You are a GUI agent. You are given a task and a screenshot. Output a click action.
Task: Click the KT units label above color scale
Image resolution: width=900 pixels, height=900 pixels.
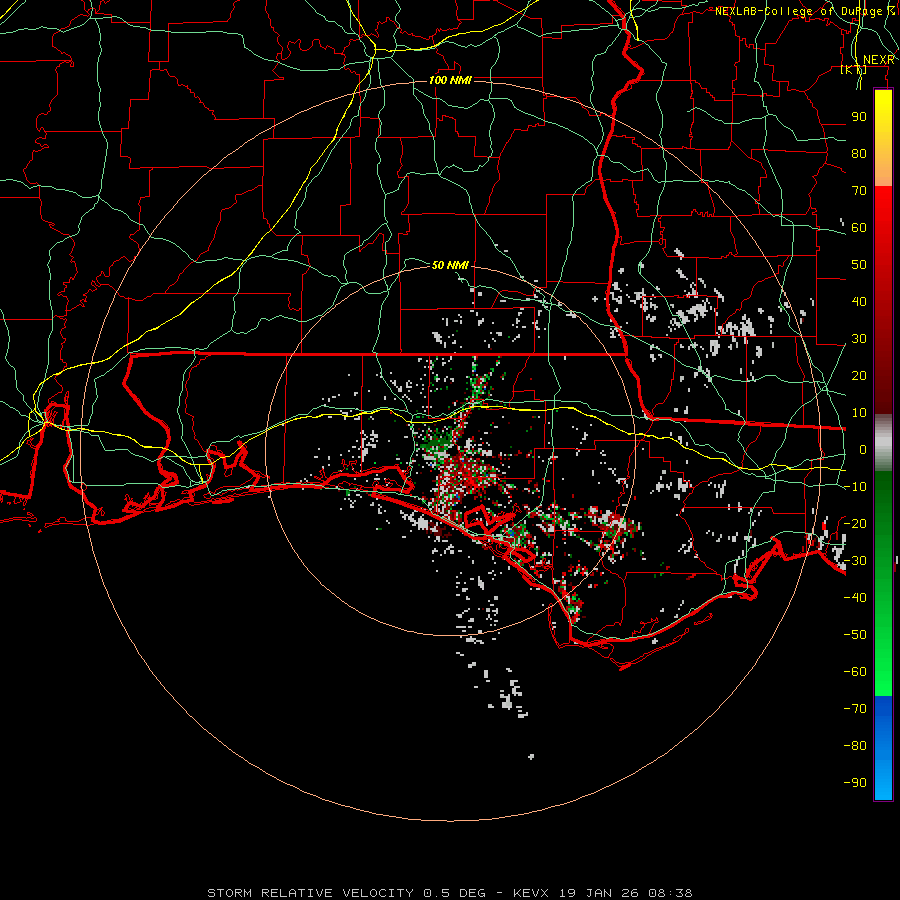(x=854, y=70)
